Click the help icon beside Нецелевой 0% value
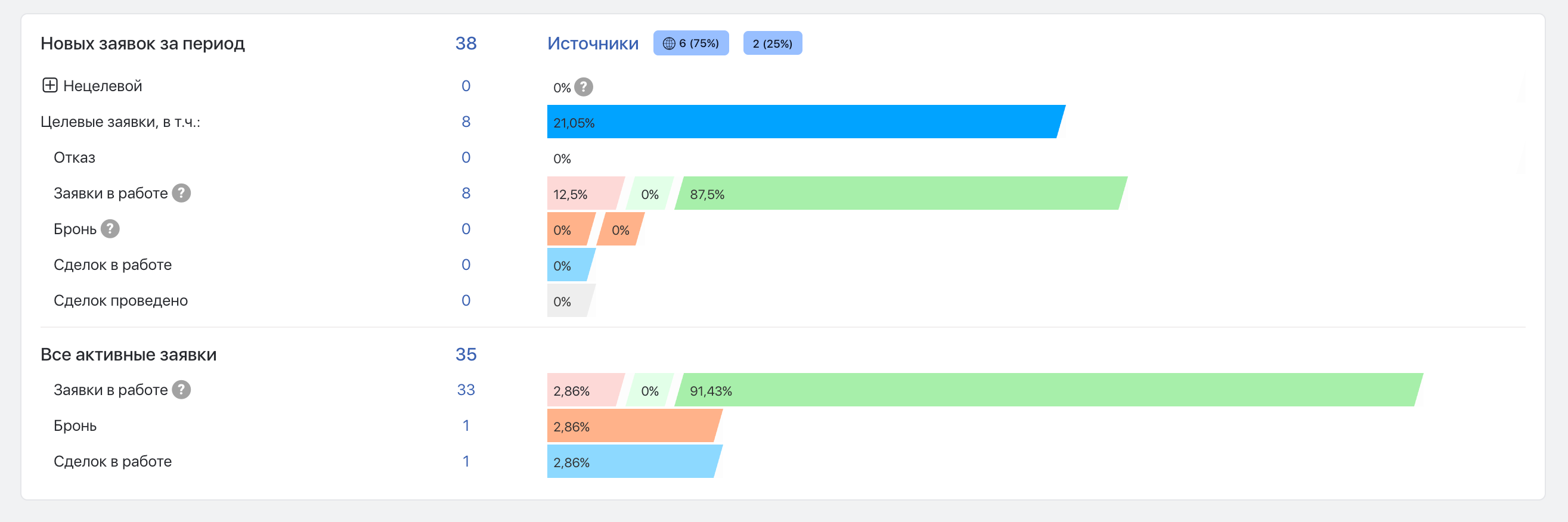This screenshot has height=522, width=1568. click(x=583, y=87)
